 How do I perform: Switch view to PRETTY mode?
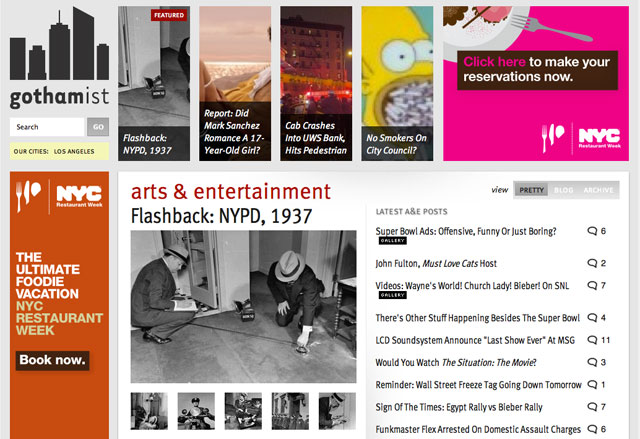531,190
